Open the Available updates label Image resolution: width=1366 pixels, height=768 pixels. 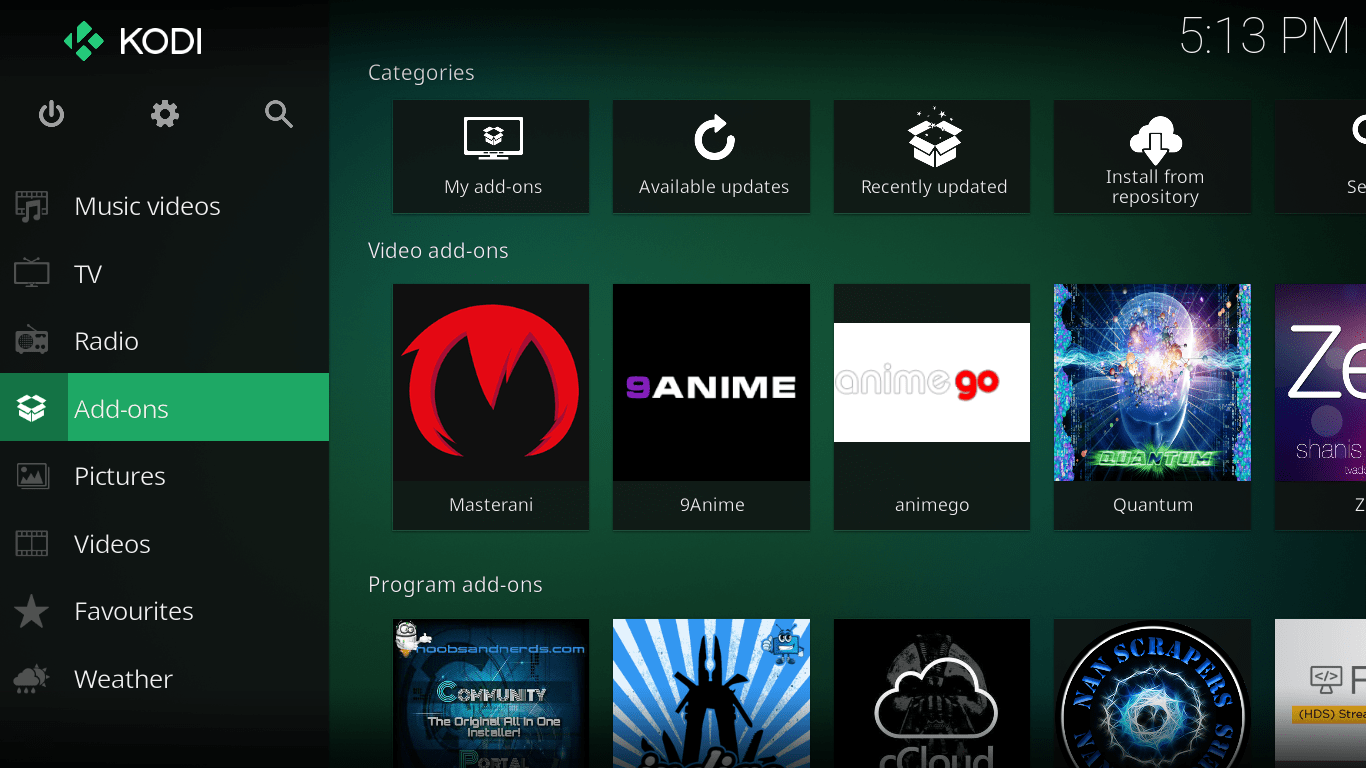714,187
